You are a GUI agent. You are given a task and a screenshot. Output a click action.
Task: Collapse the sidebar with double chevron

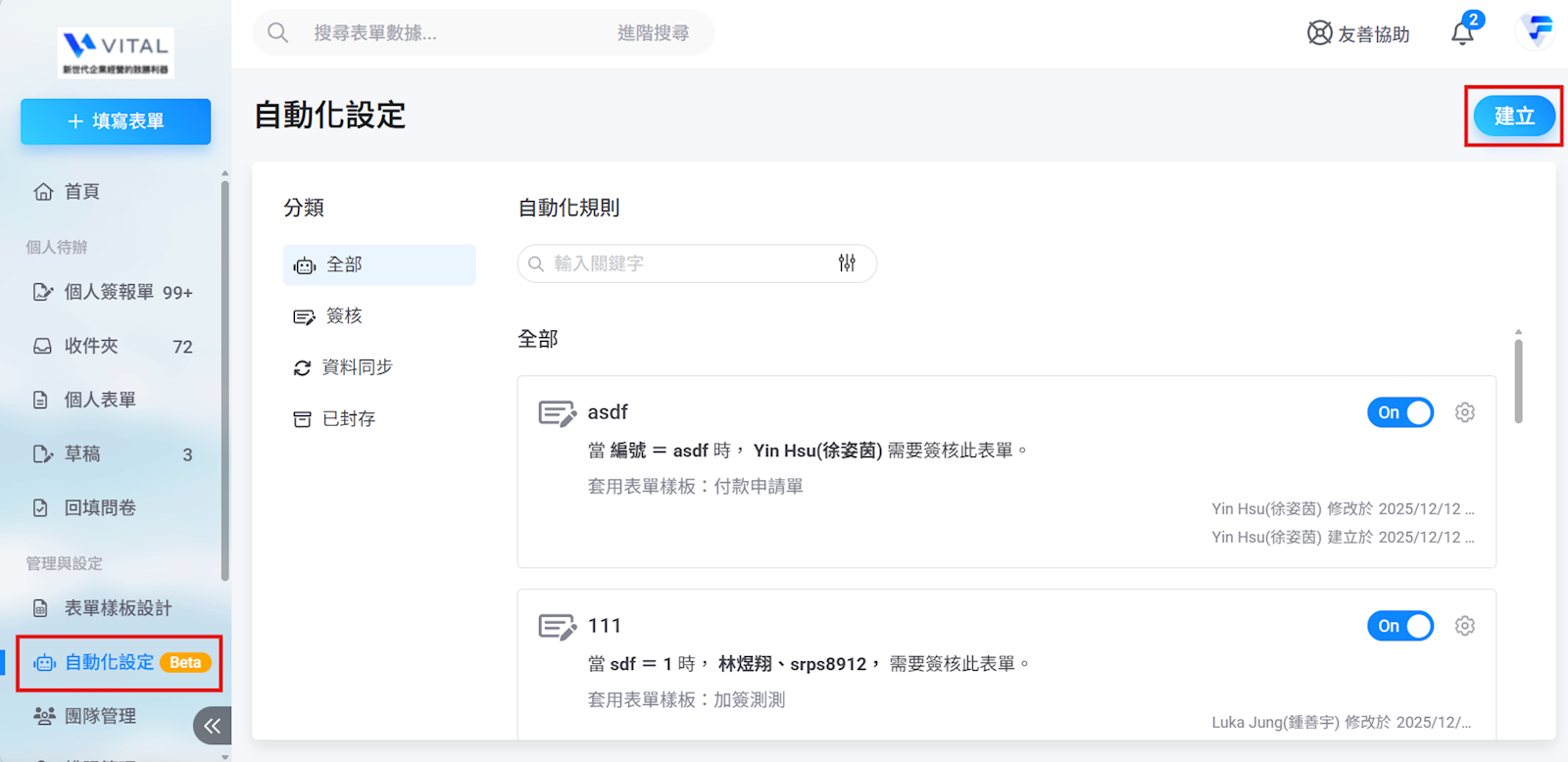[x=212, y=726]
